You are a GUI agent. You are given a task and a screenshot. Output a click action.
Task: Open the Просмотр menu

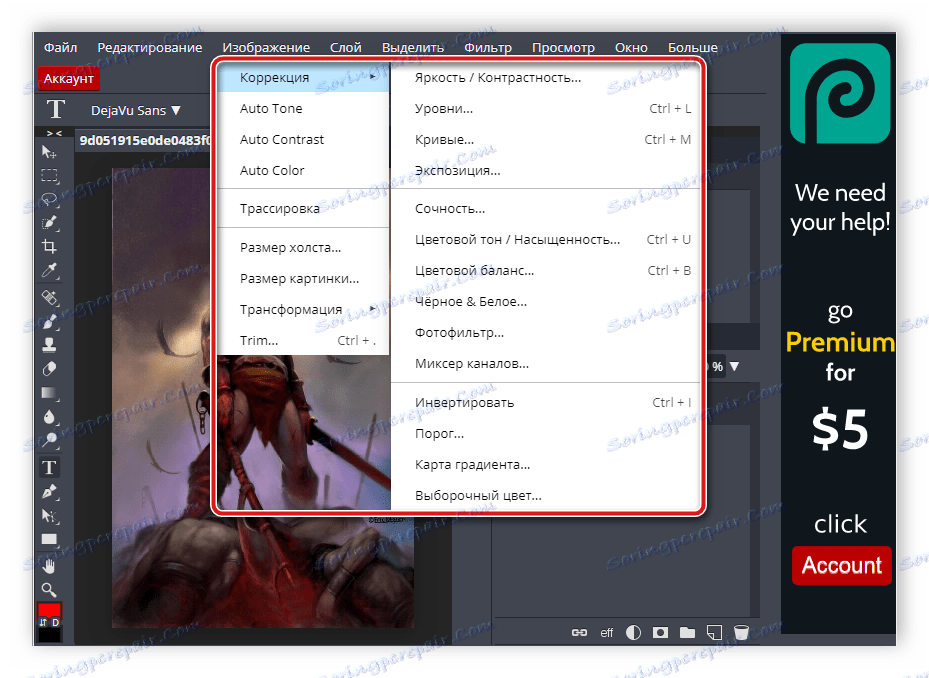click(563, 47)
